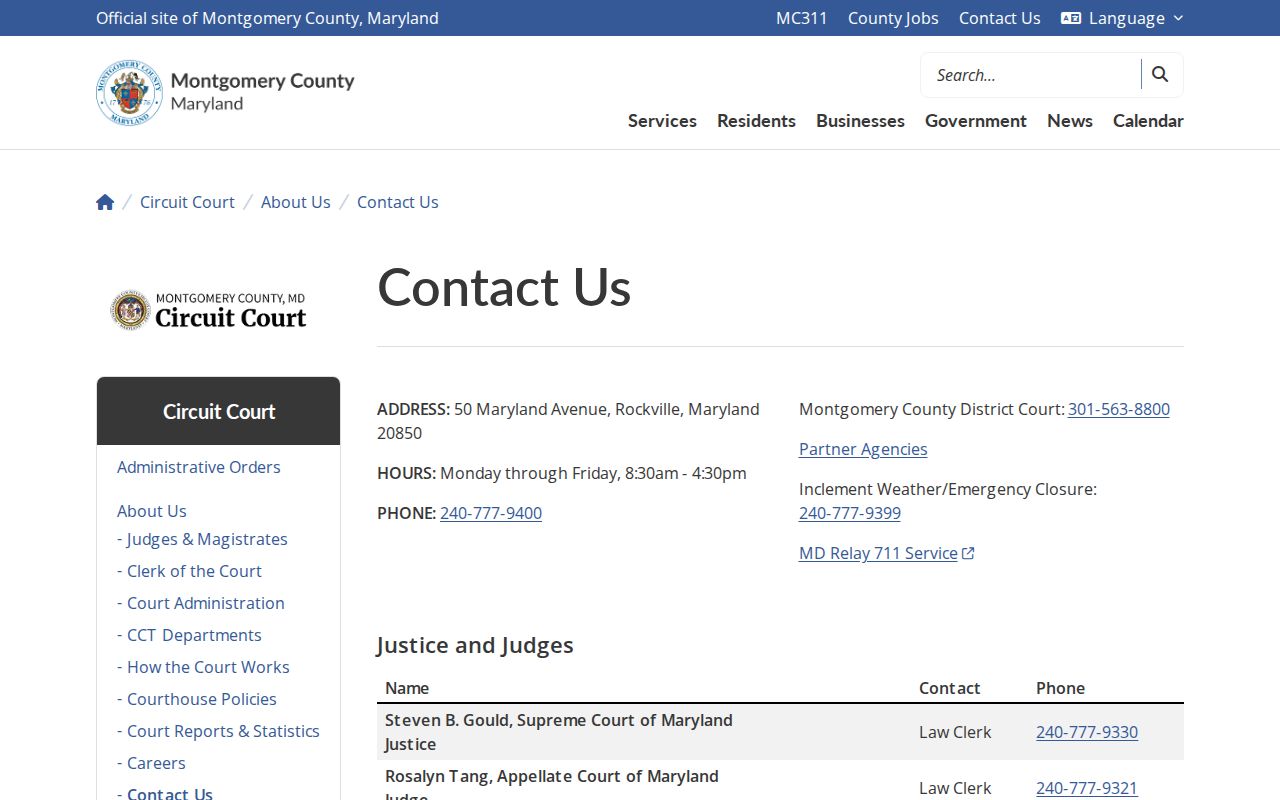Open MD Relay 711 Service link
The height and width of the screenshot is (800, 1280).
(x=878, y=553)
